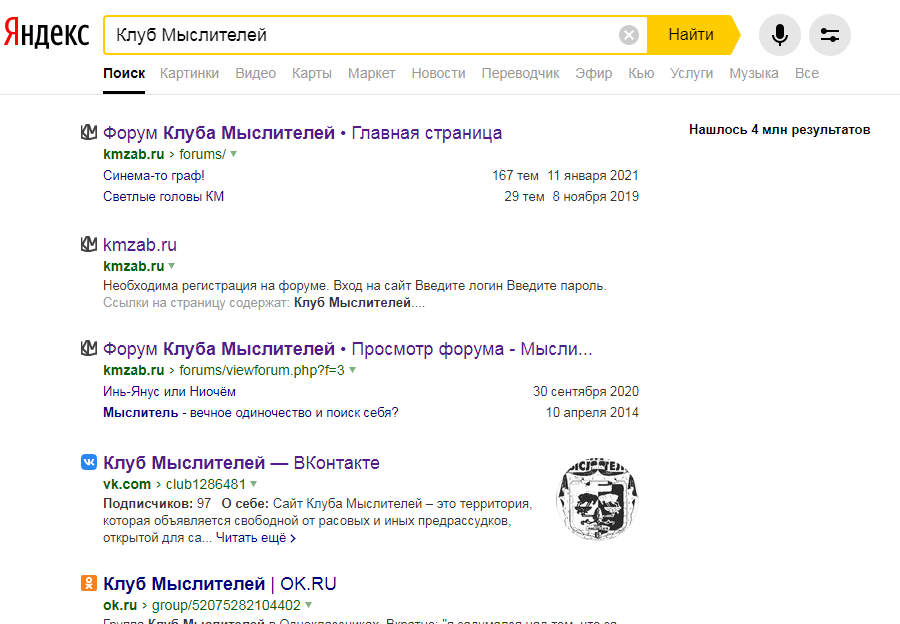Open 'Форум Клуба Мыслителей • Главная страница' result
Viewport: 900px width, 624px height.
(302, 133)
